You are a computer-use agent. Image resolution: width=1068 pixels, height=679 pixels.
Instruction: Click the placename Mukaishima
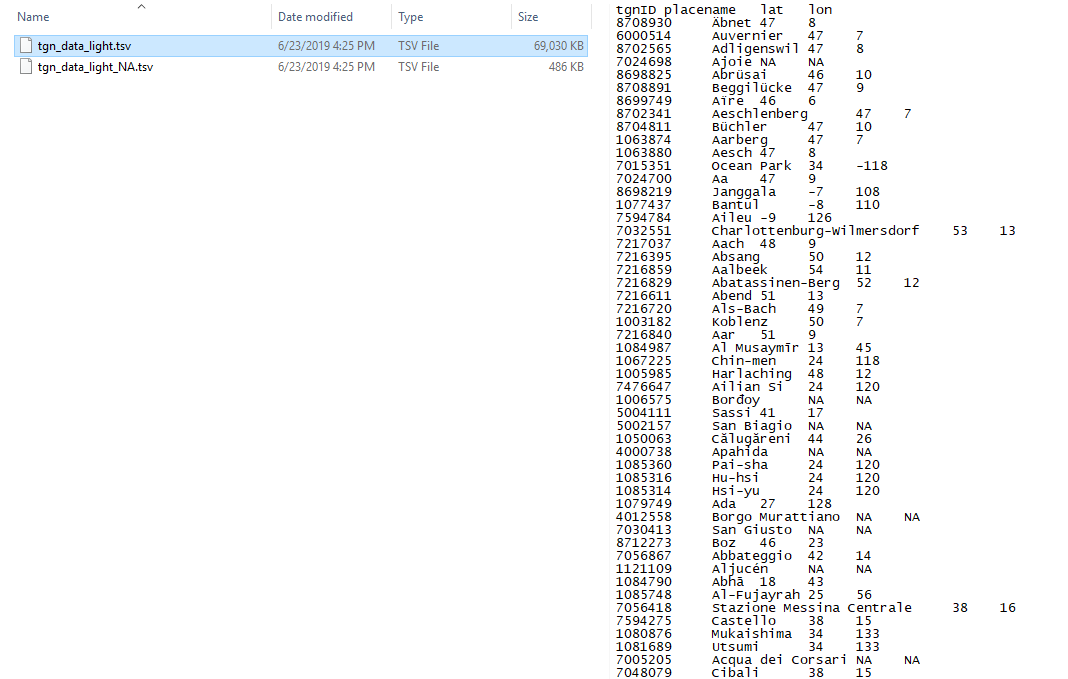point(751,633)
